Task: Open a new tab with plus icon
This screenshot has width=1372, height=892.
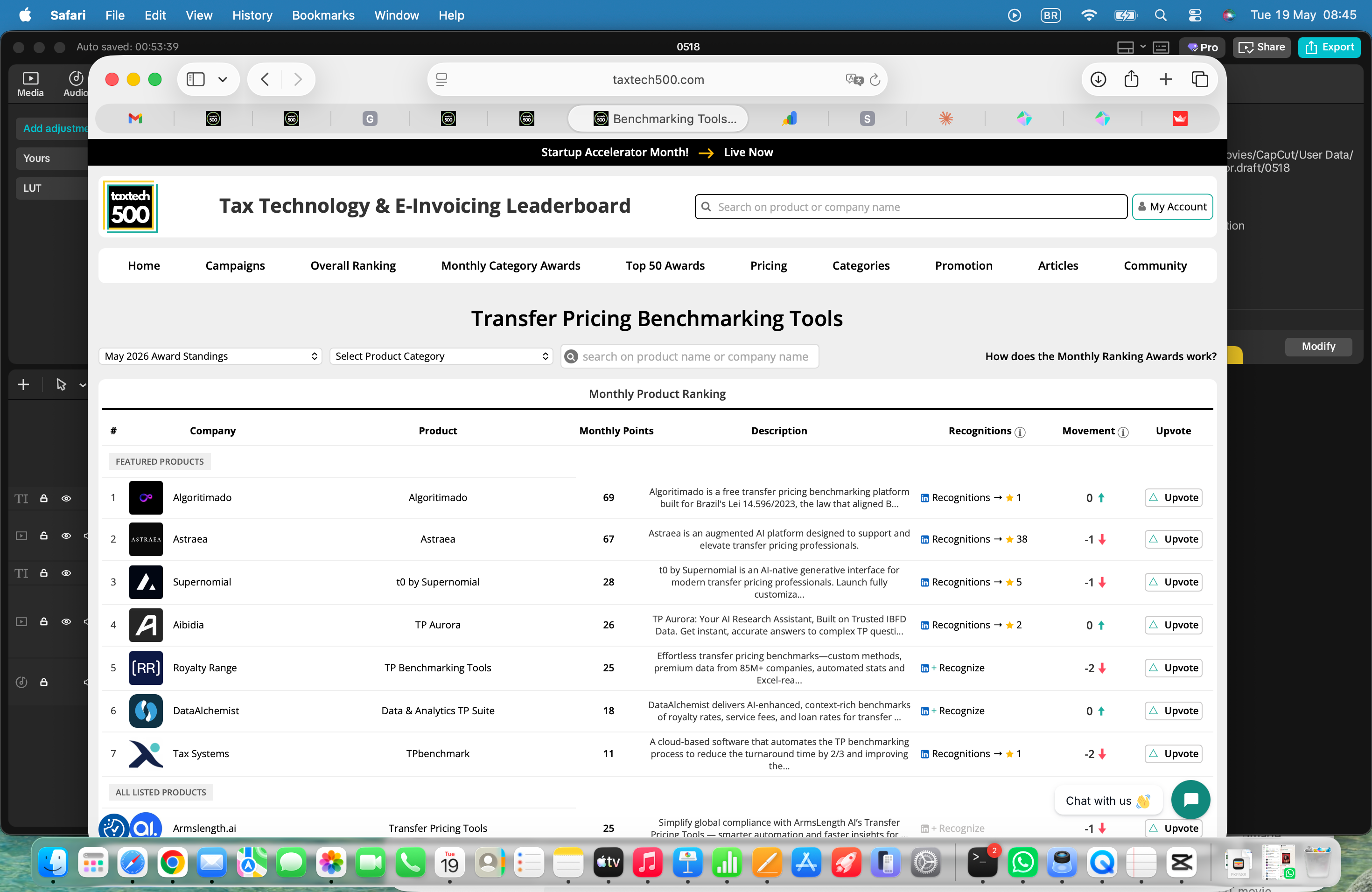Action: (1166, 79)
